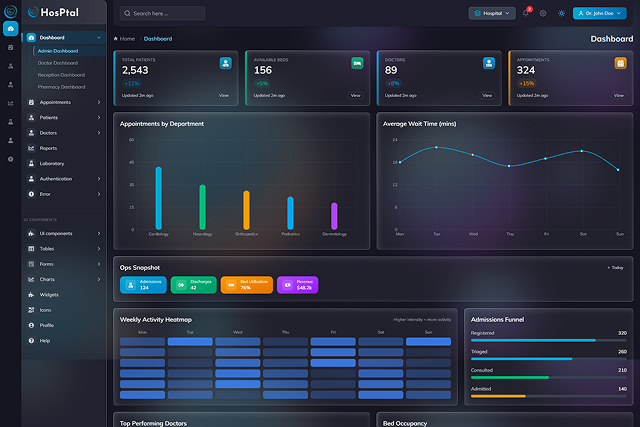Open the Laboratory menu item
640x427 pixels.
click(x=63, y=163)
